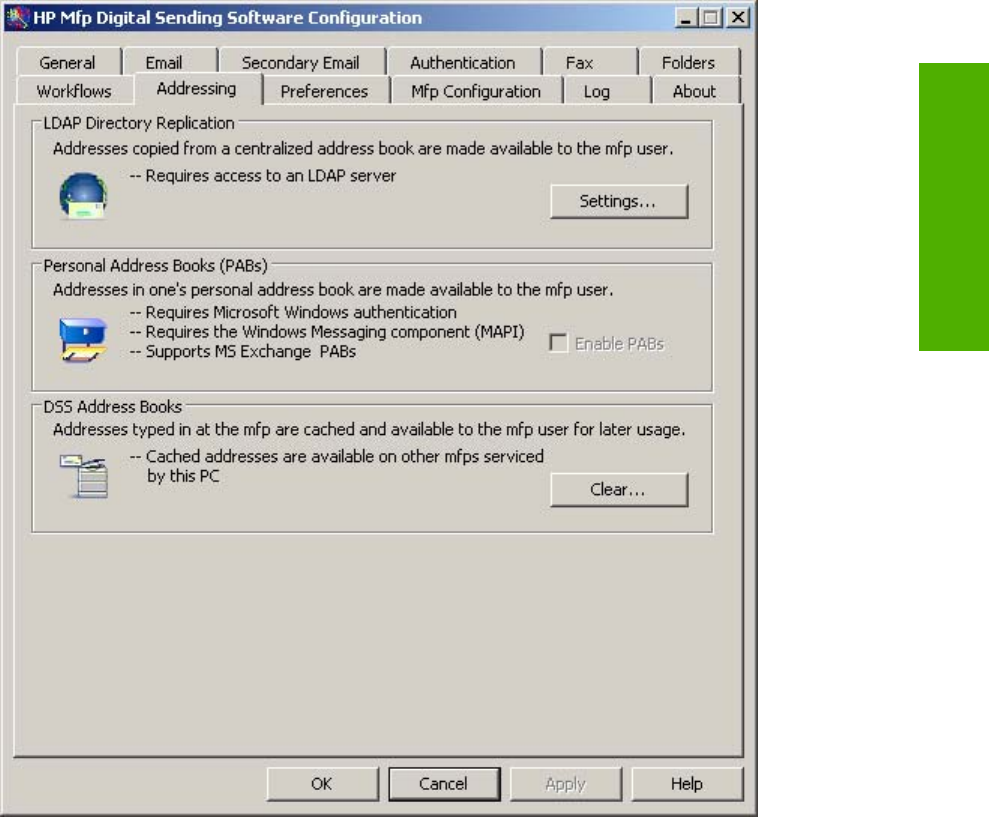Click the Cancel button
989x817 pixels.
coord(444,784)
